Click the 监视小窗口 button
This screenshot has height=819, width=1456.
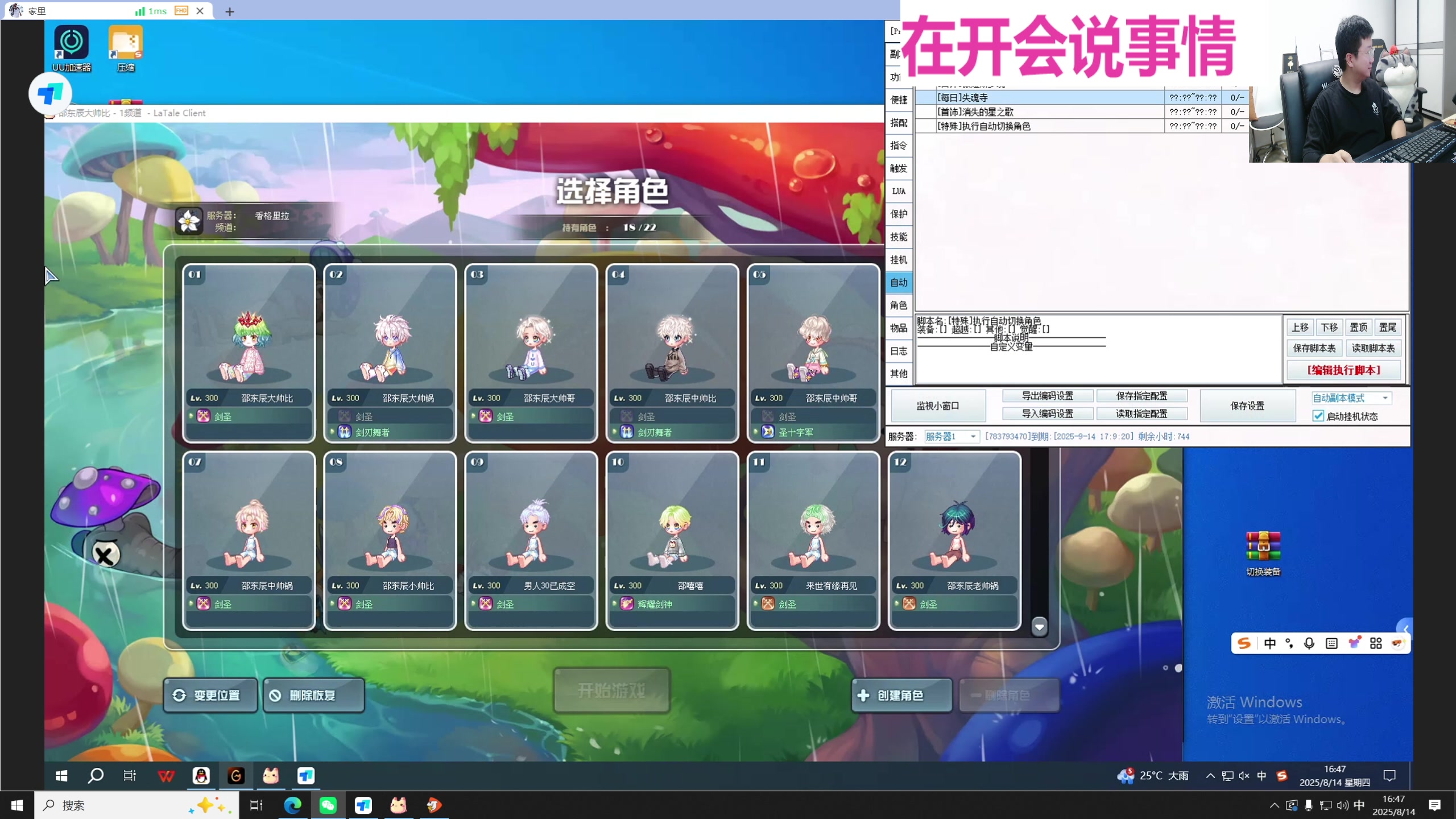pyautogui.click(x=937, y=406)
